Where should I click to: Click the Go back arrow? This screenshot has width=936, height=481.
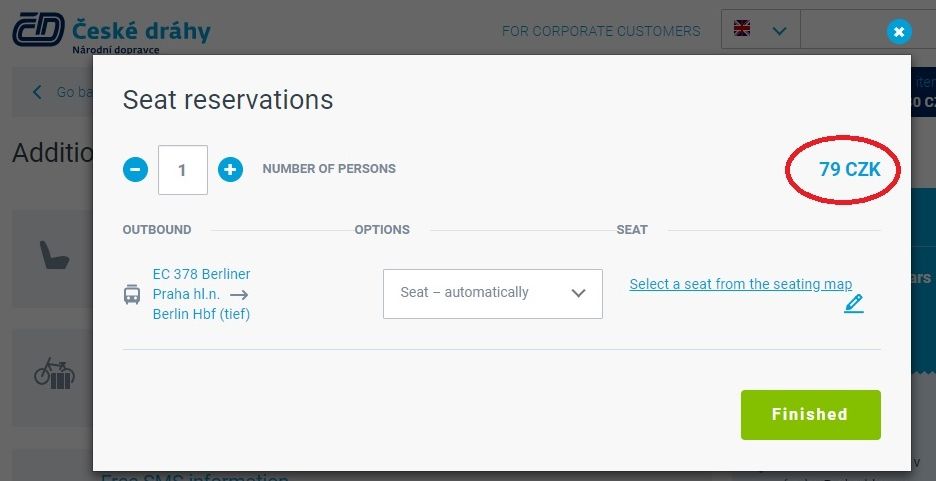point(37,92)
